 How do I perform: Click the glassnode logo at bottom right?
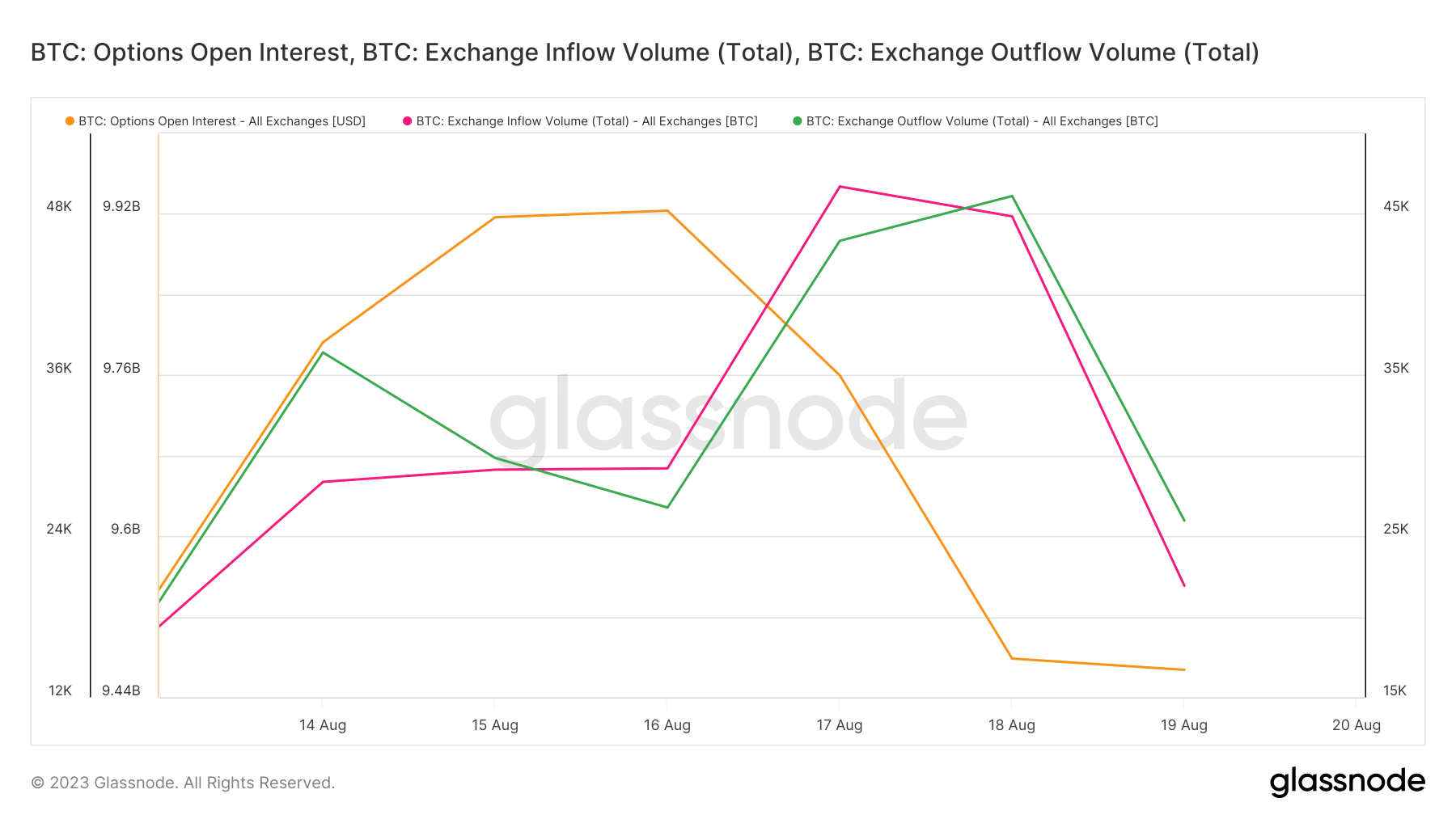[1347, 782]
